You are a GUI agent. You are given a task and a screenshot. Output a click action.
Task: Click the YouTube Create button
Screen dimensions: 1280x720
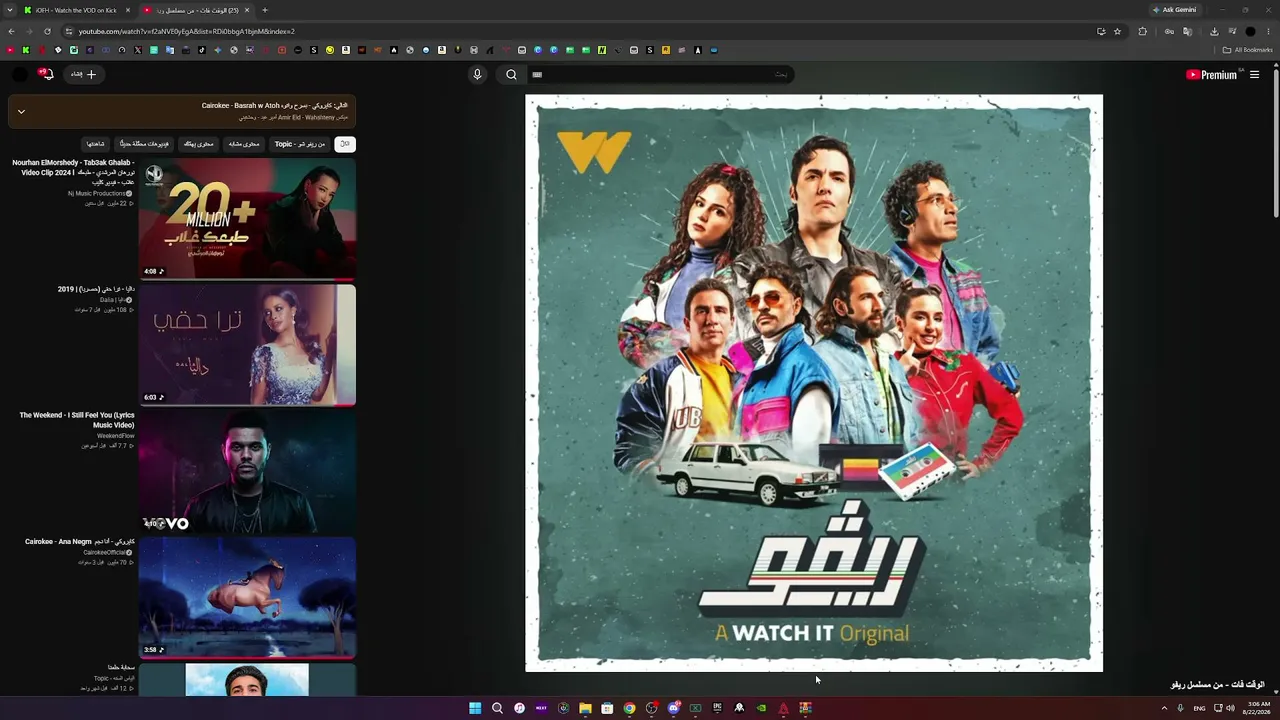[82, 74]
